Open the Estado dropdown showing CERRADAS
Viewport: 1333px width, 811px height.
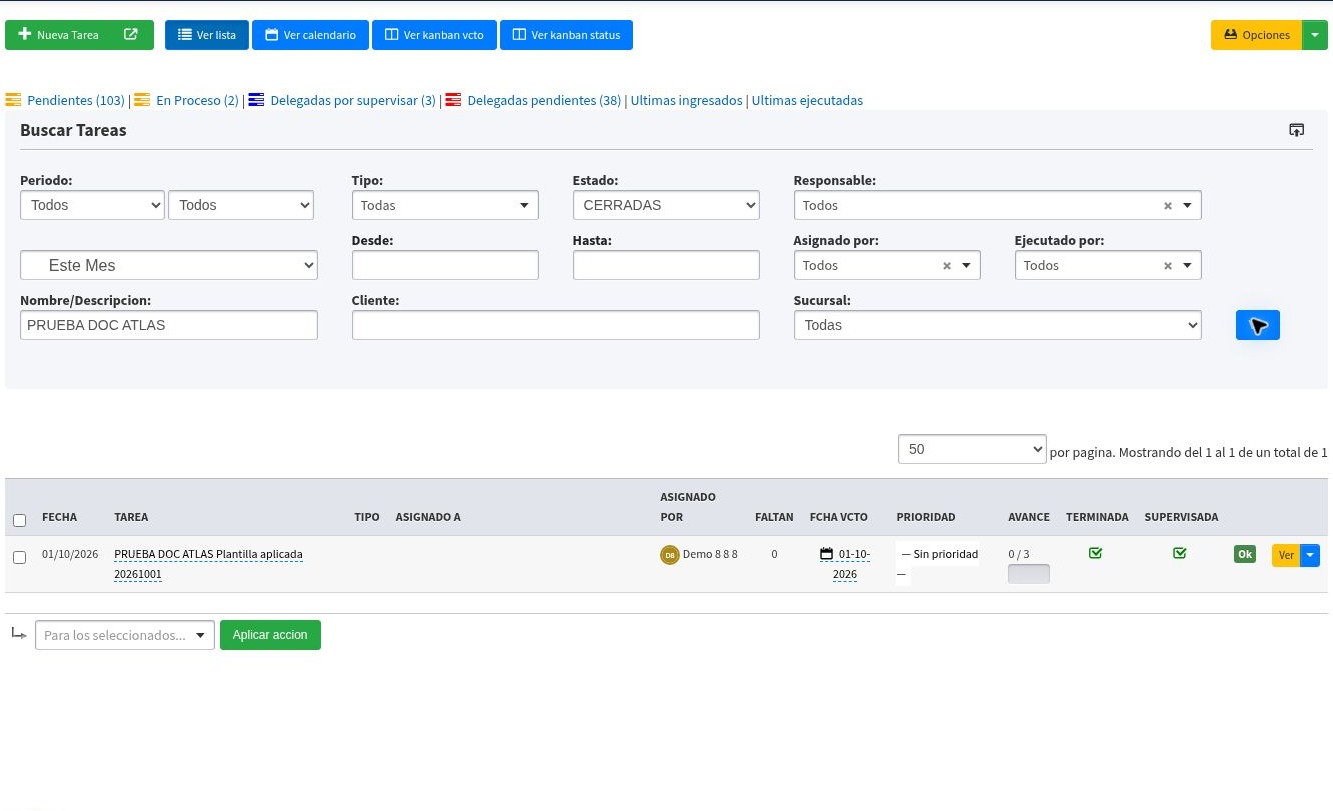coord(666,205)
